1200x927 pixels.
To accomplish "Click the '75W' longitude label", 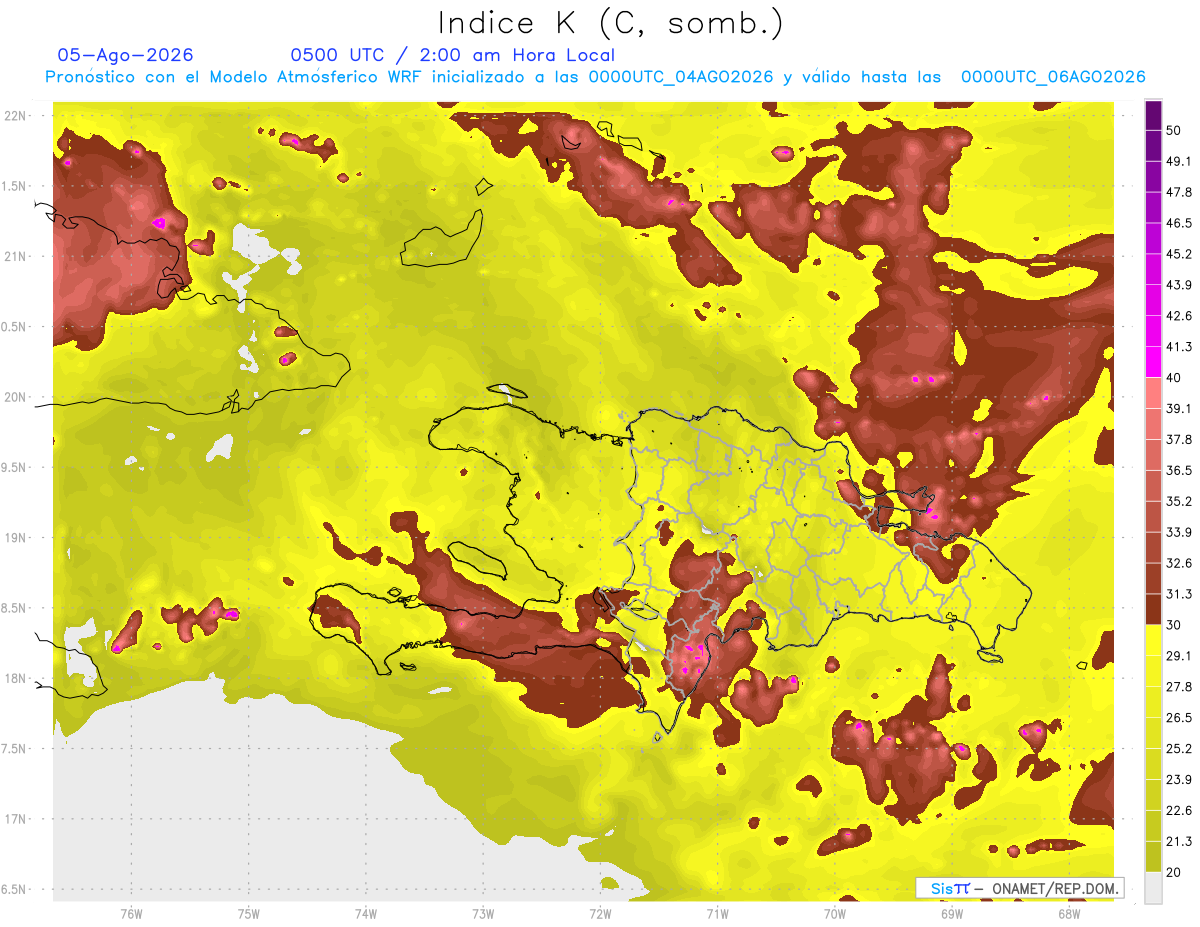I will (x=249, y=913).
